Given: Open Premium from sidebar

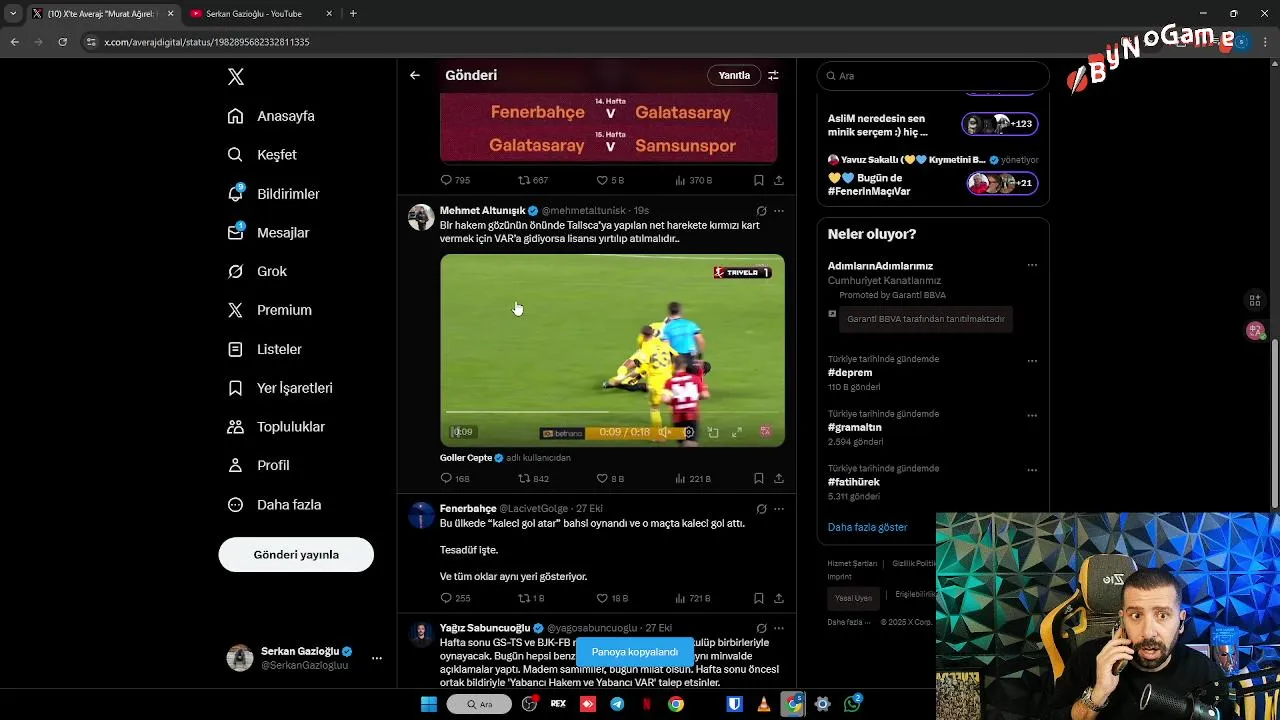Looking at the screenshot, I should tap(269, 310).
